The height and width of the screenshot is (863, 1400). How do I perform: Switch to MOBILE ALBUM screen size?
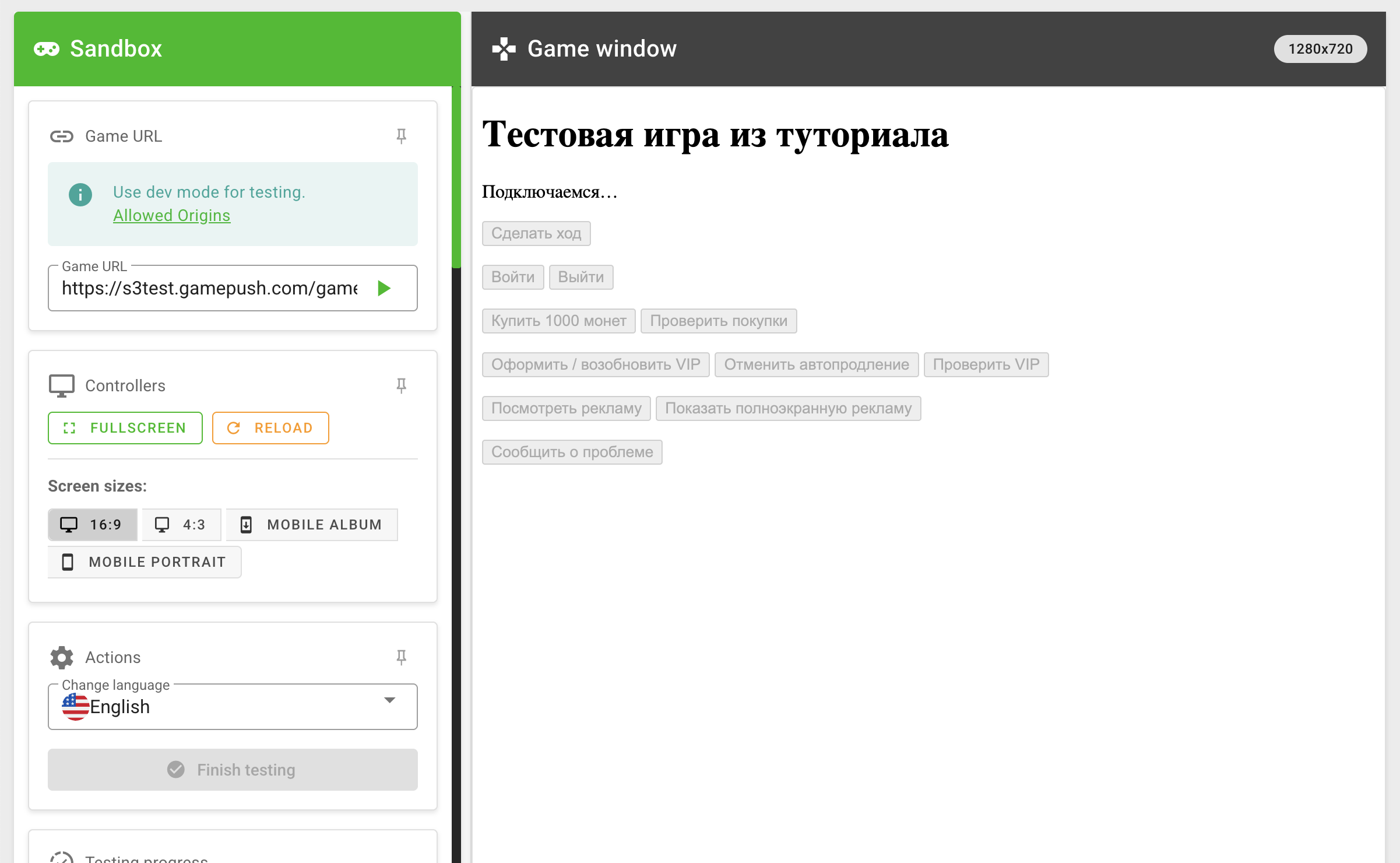[x=312, y=525]
